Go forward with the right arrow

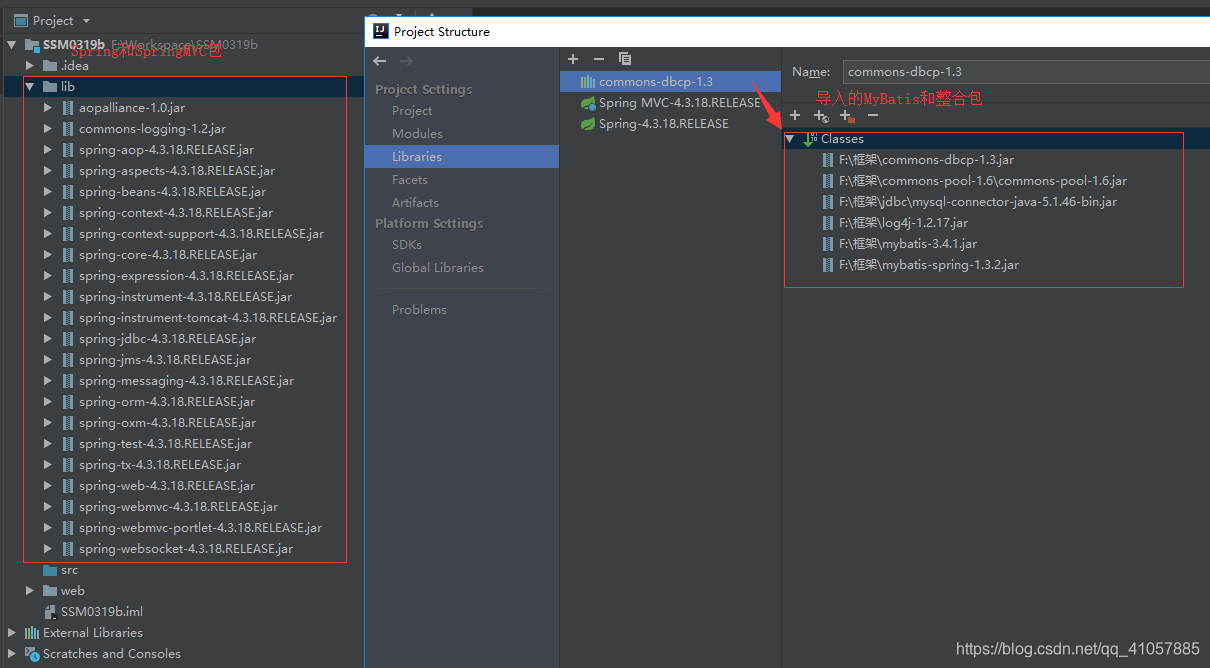[405, 61]
